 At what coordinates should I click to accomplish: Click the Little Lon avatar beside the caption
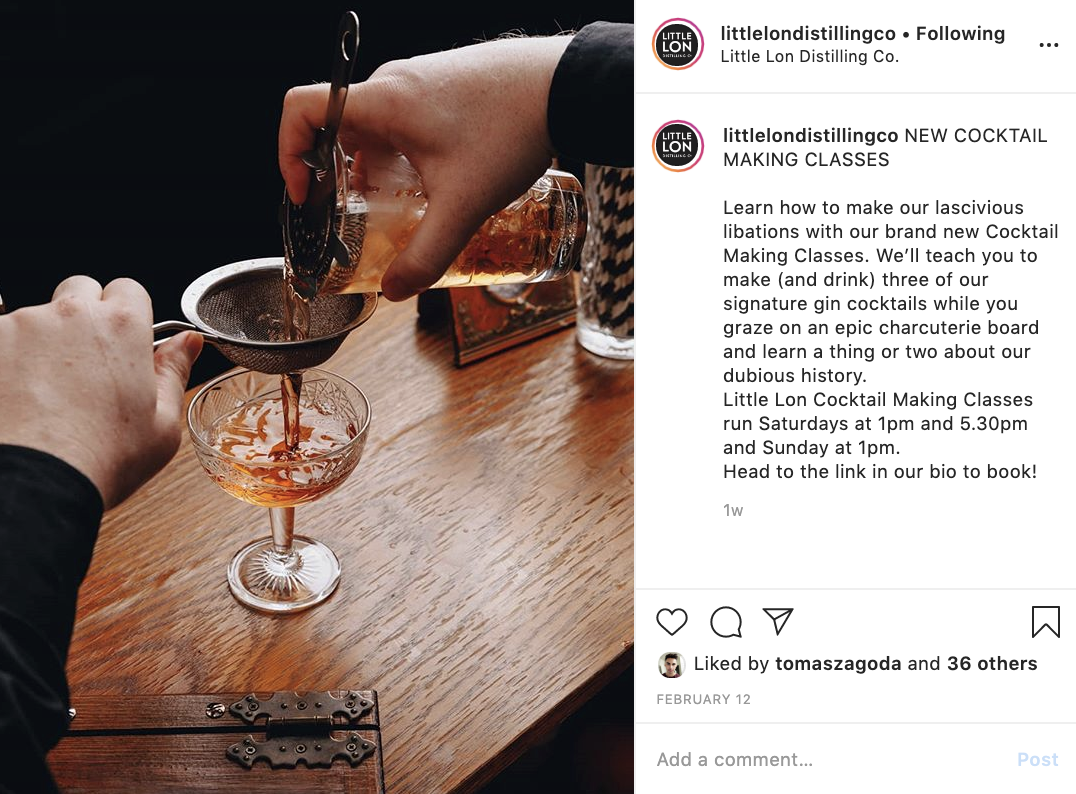(677, 145)
